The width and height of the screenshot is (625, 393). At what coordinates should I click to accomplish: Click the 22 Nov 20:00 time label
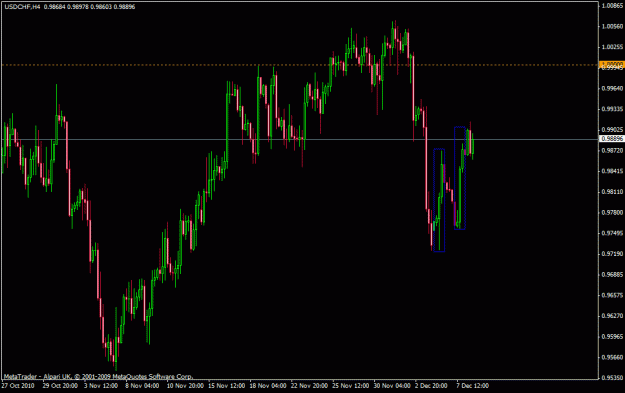[309, 386]
